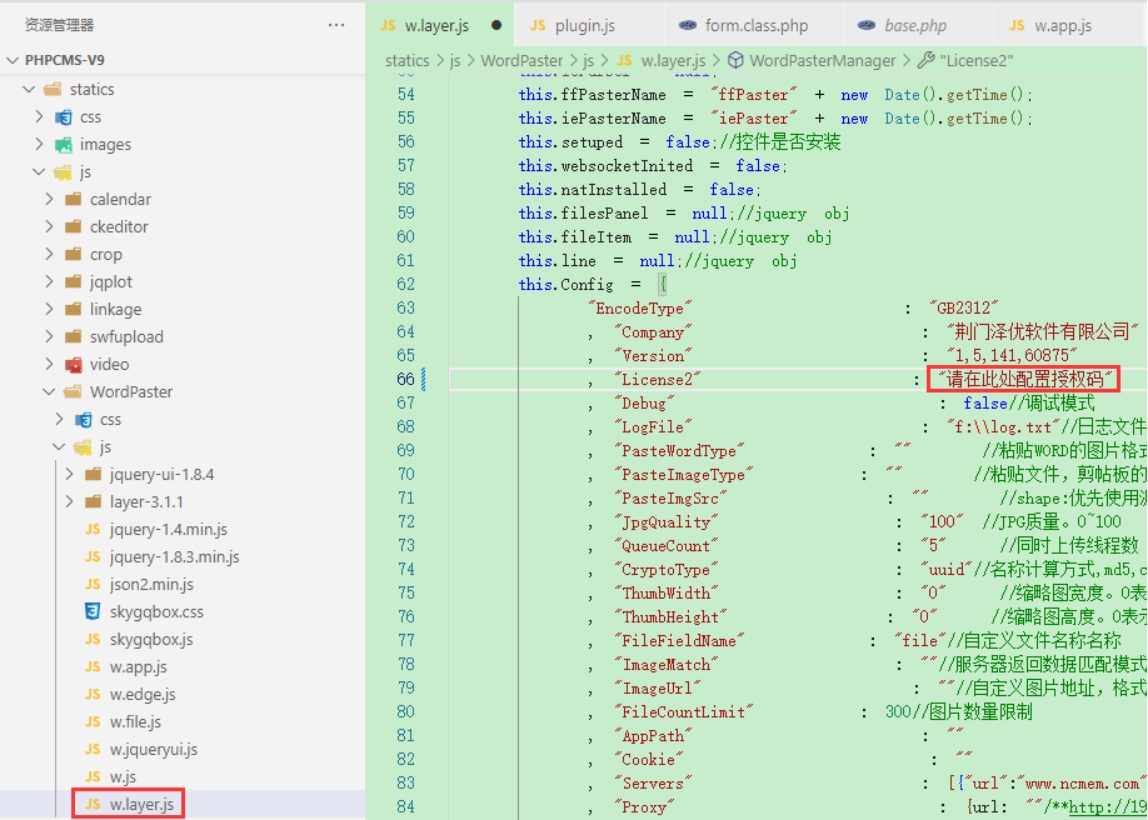Expand the calendar folder
Screen dimensions: 1148x820
50,199
